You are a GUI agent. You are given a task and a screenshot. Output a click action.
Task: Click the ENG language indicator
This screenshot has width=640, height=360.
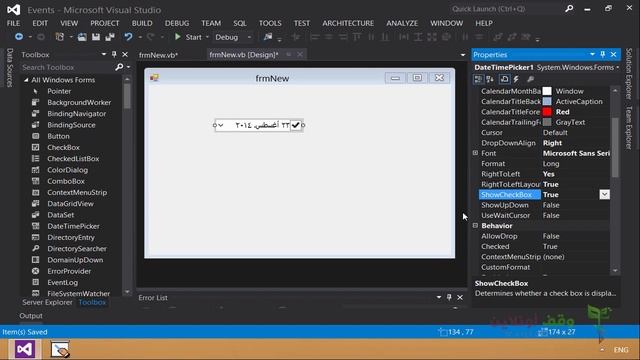[621, 350]
